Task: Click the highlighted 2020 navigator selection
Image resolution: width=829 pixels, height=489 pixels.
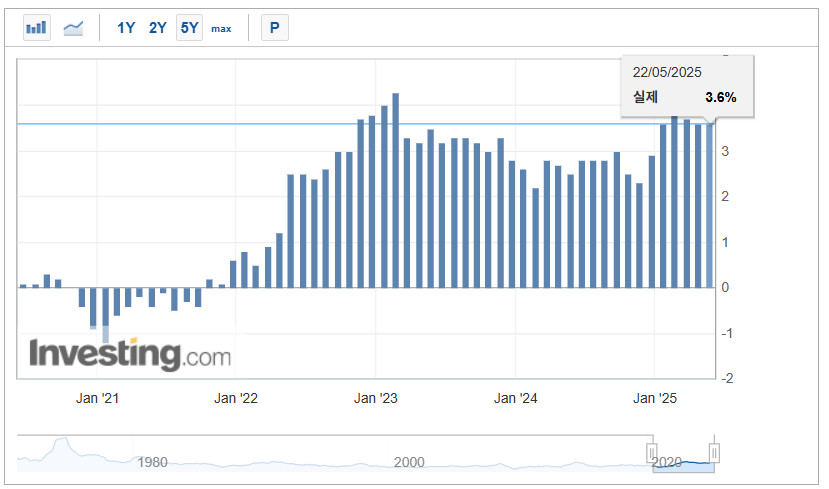Action: (x=683, y=467)
